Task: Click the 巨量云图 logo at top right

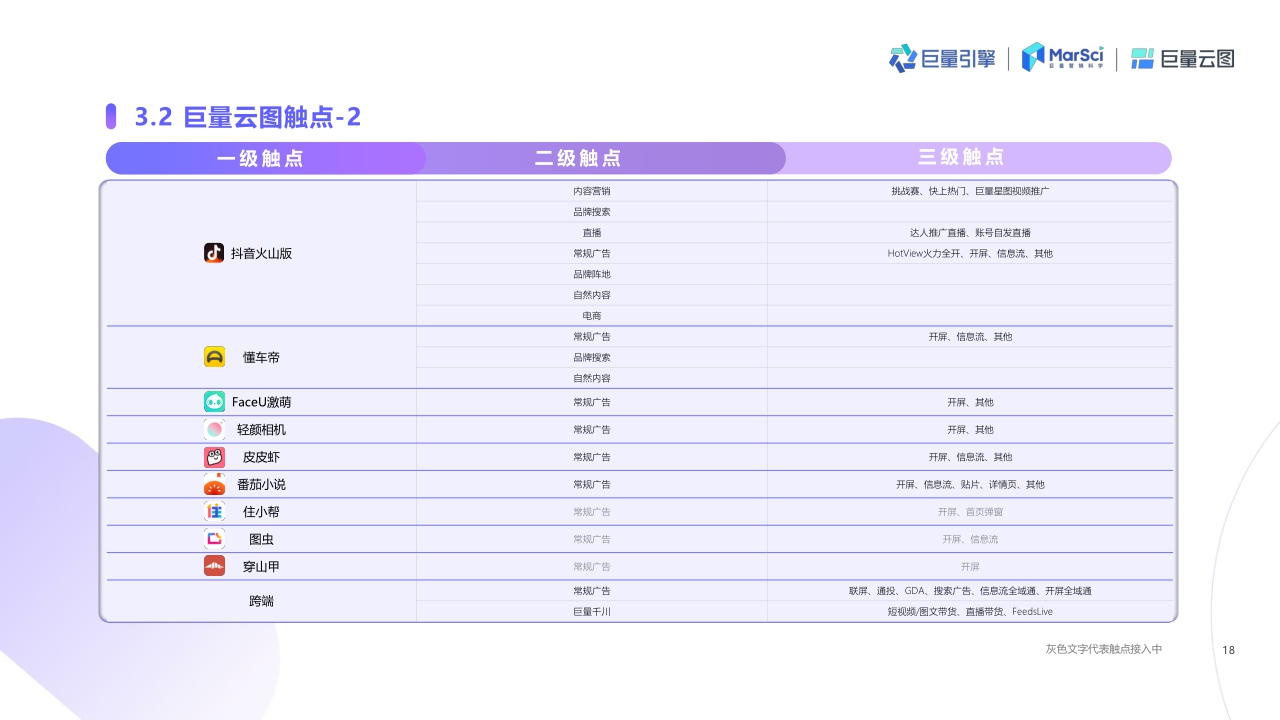Action: coord(1181,58)
